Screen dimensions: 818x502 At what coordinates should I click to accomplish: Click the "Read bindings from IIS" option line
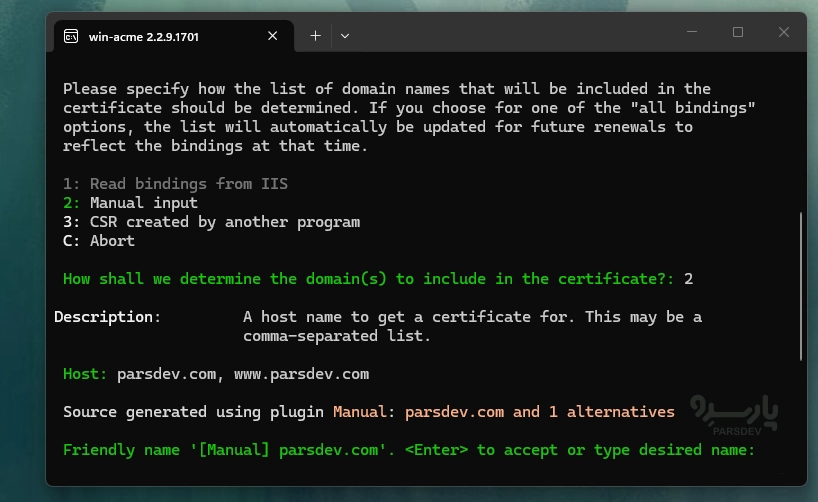pos(175,184)
